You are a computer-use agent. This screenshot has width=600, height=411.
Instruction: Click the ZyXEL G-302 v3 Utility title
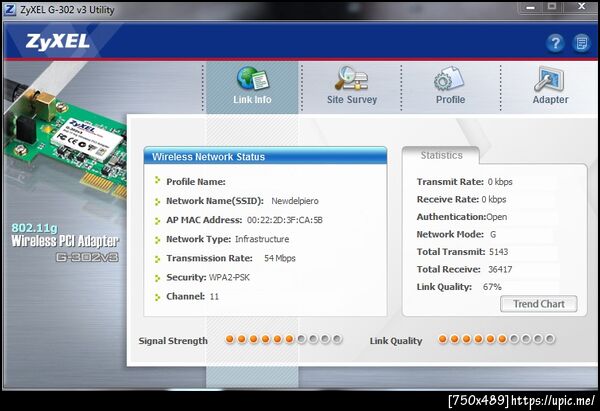click(67, 10)
